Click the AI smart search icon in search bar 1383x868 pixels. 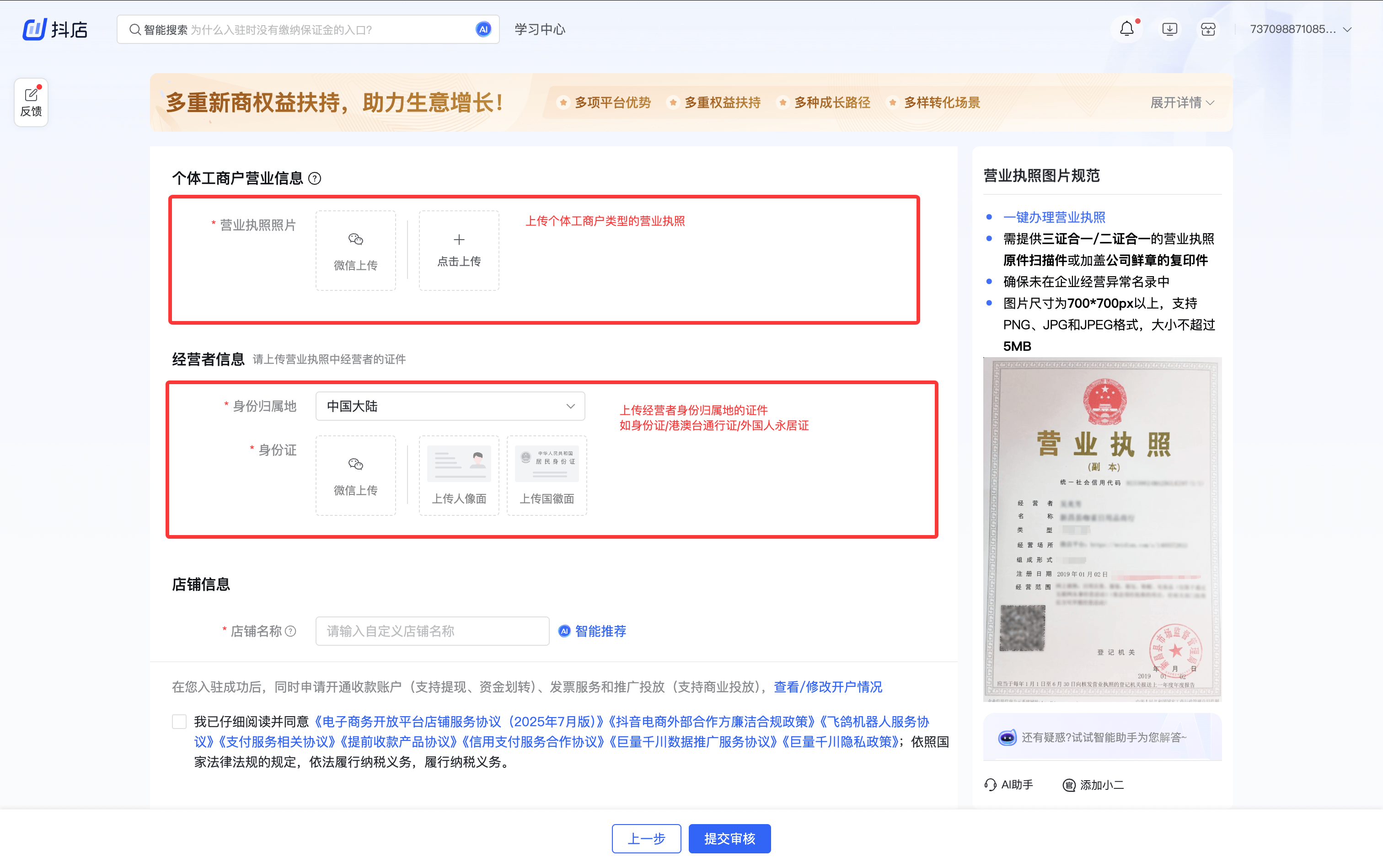[x=483, y=29]
